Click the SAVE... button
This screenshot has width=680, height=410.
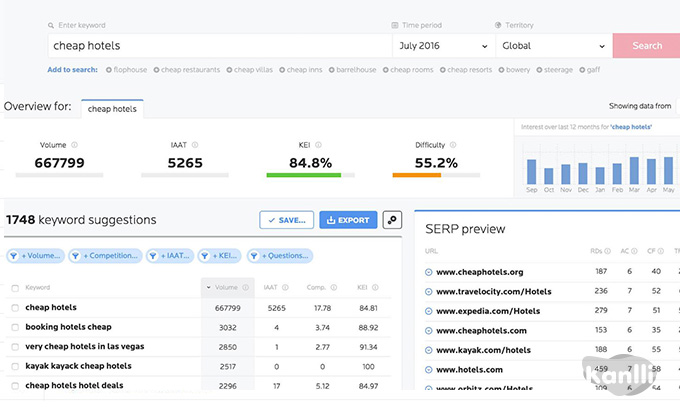287,220
